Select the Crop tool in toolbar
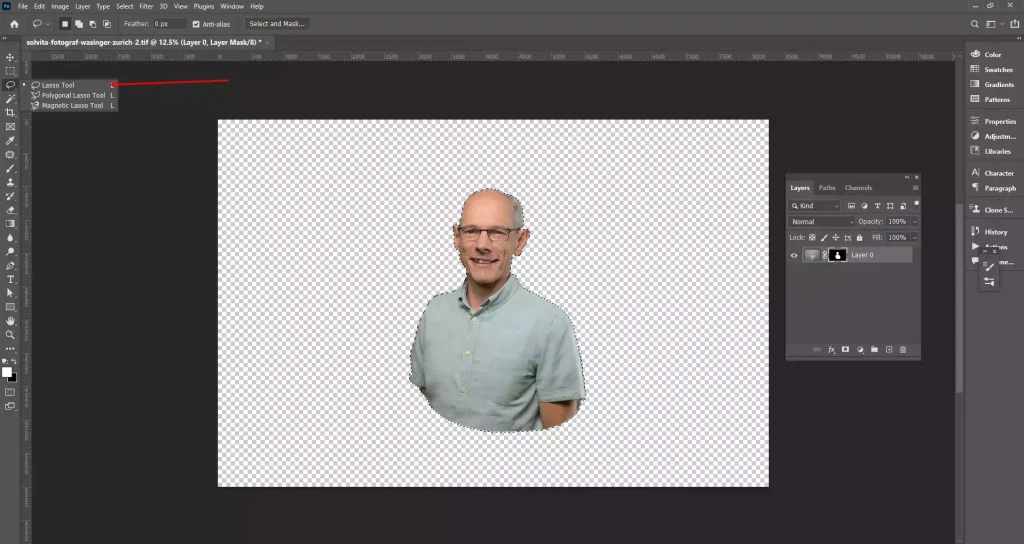 point(10,113)
